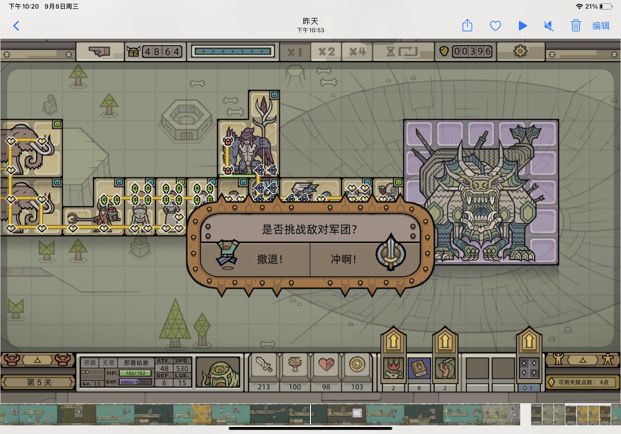This screenshot has height=434, width=621.
Task: Tap the share icon in Photos toolbar
Action: [x=467, y=26]
